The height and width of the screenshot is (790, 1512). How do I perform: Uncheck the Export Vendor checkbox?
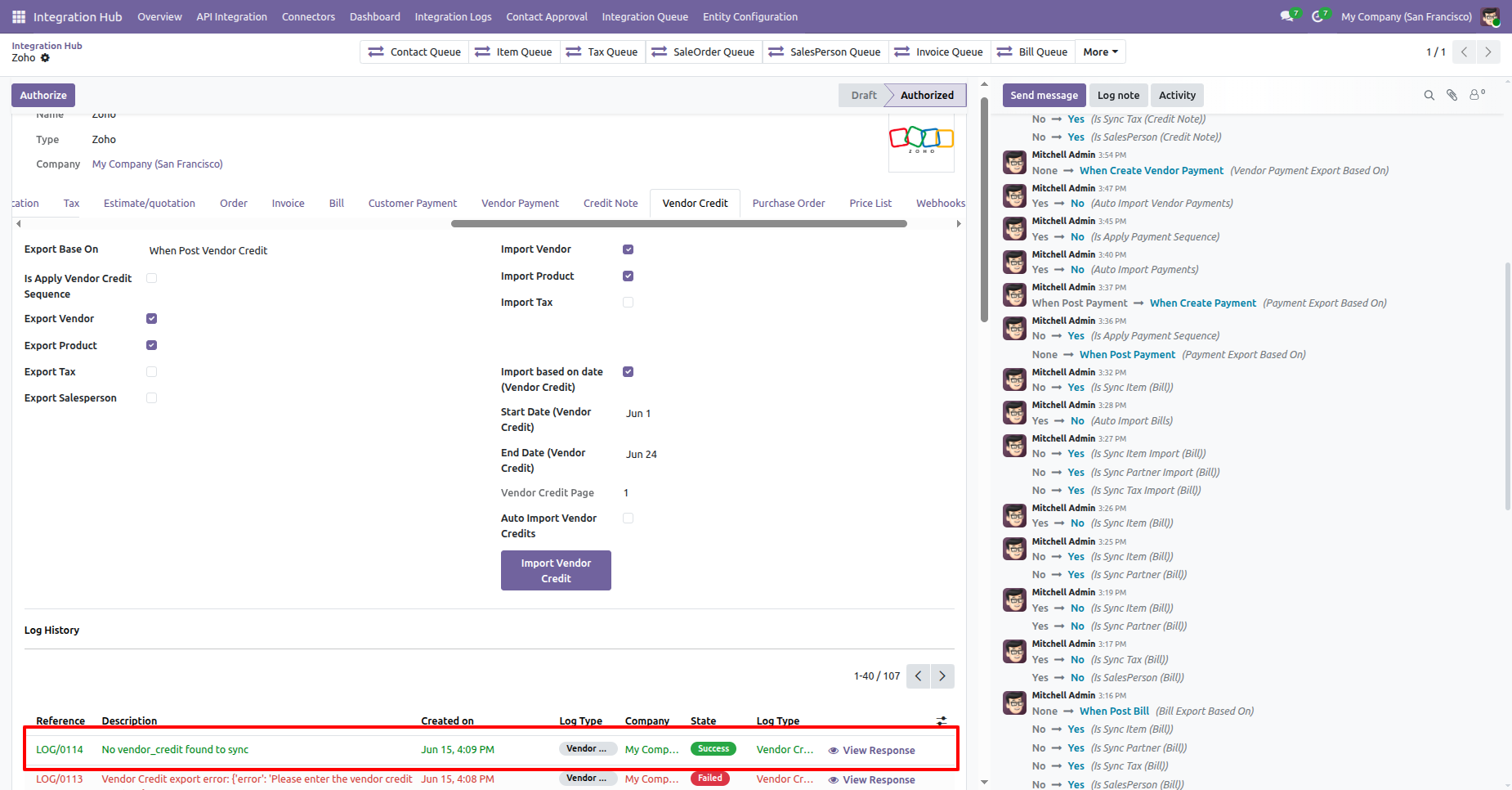click(x=151, y=319)
